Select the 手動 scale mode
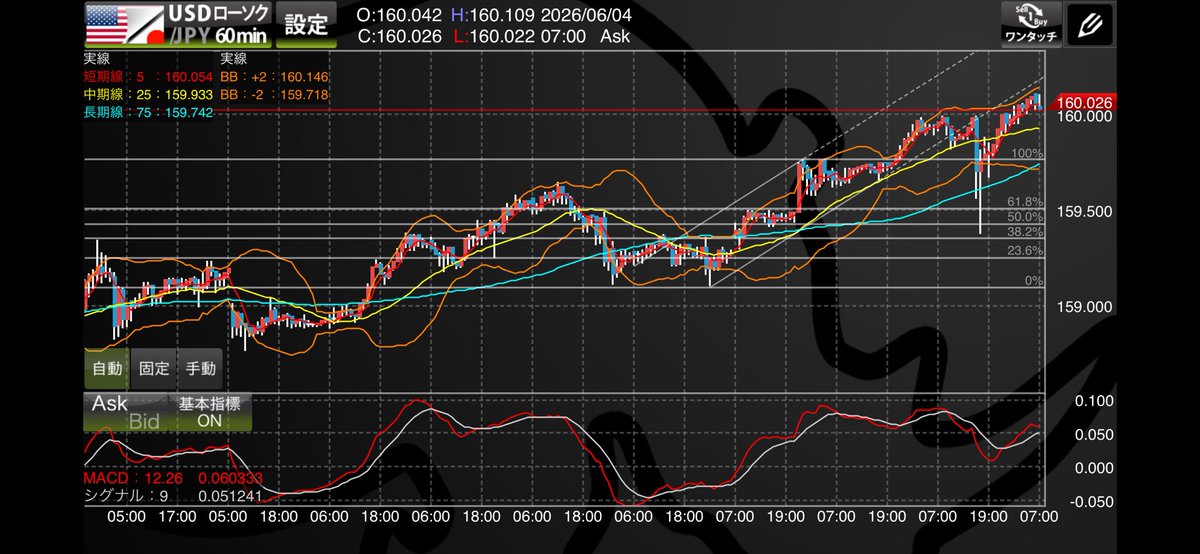 click(x=200, y=368)
